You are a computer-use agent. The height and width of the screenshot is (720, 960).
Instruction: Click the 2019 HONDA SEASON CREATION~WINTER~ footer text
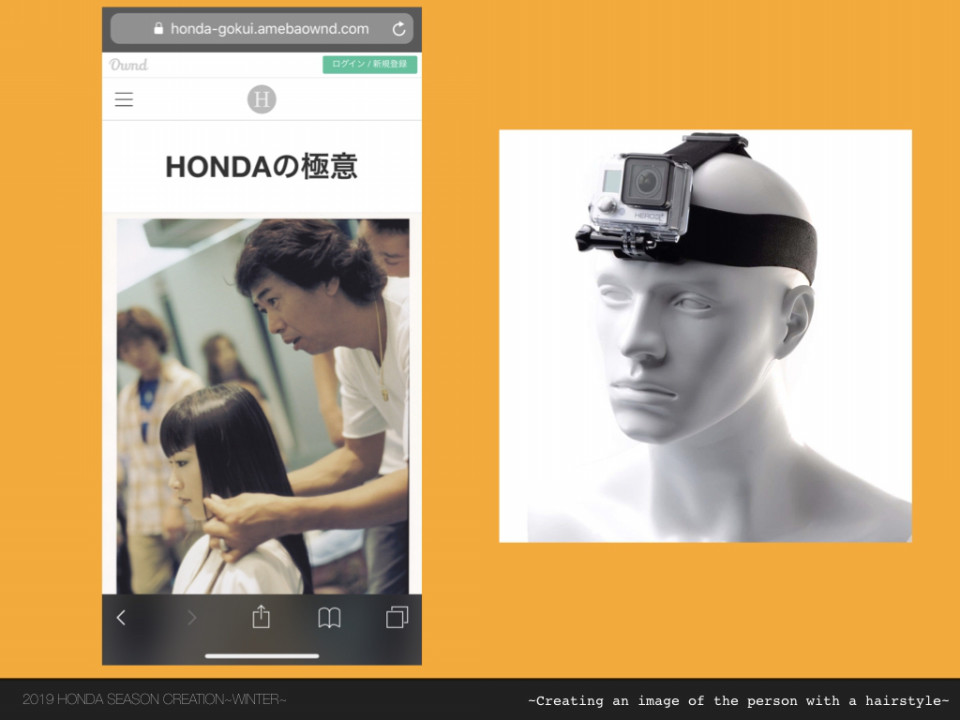pyautogui.click(x=154, y=699)
